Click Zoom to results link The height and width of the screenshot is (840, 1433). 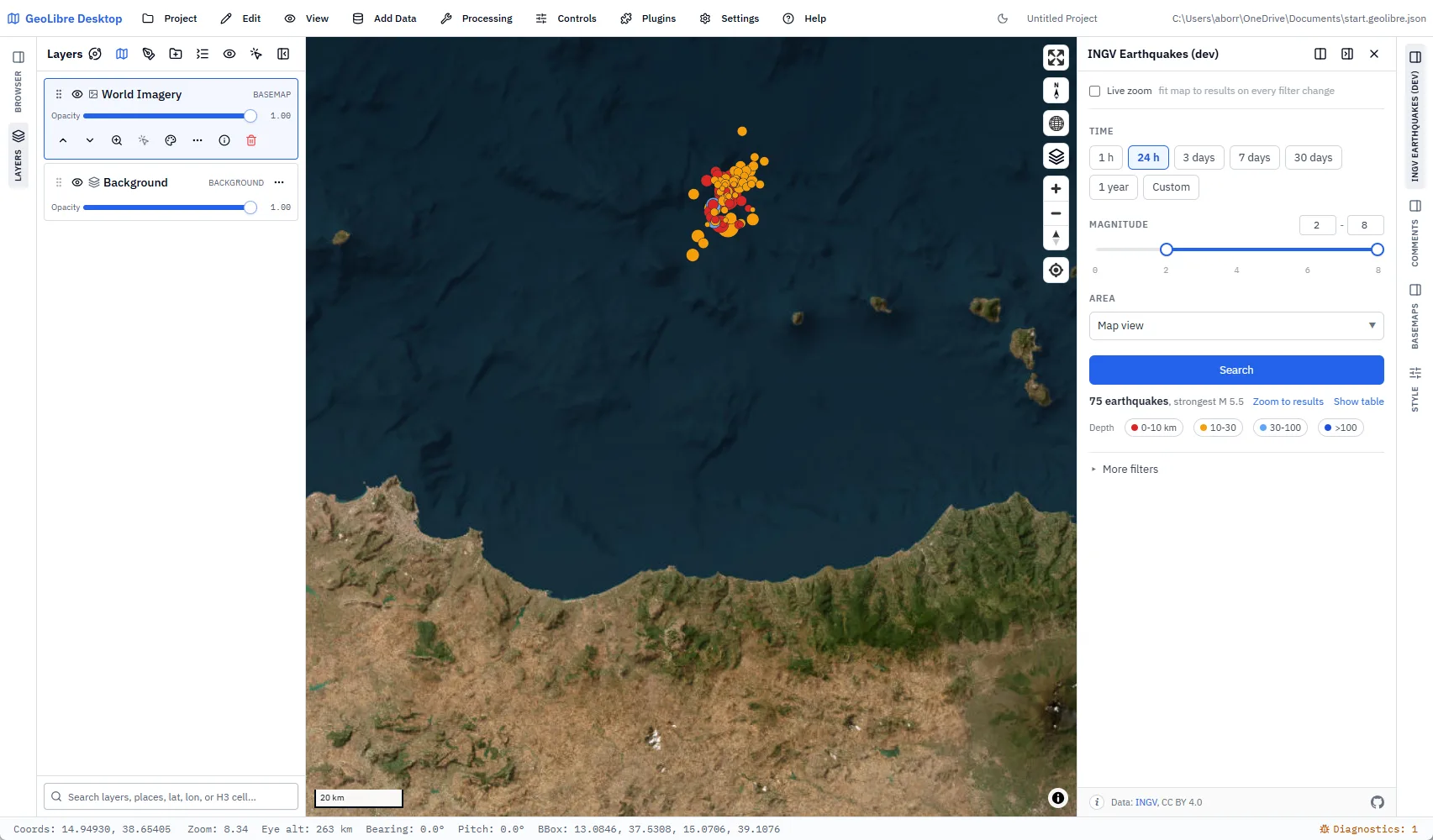(1288, 402)
